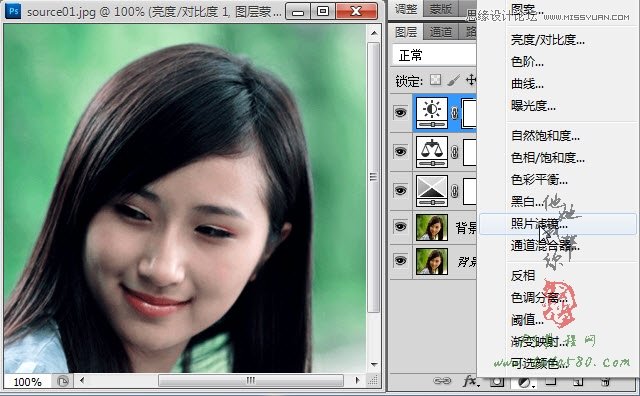The image size is (640, 396).
Task: Click the Brightness/Contrast adjustment layer thumbnail
Action: tap(432, 113)
